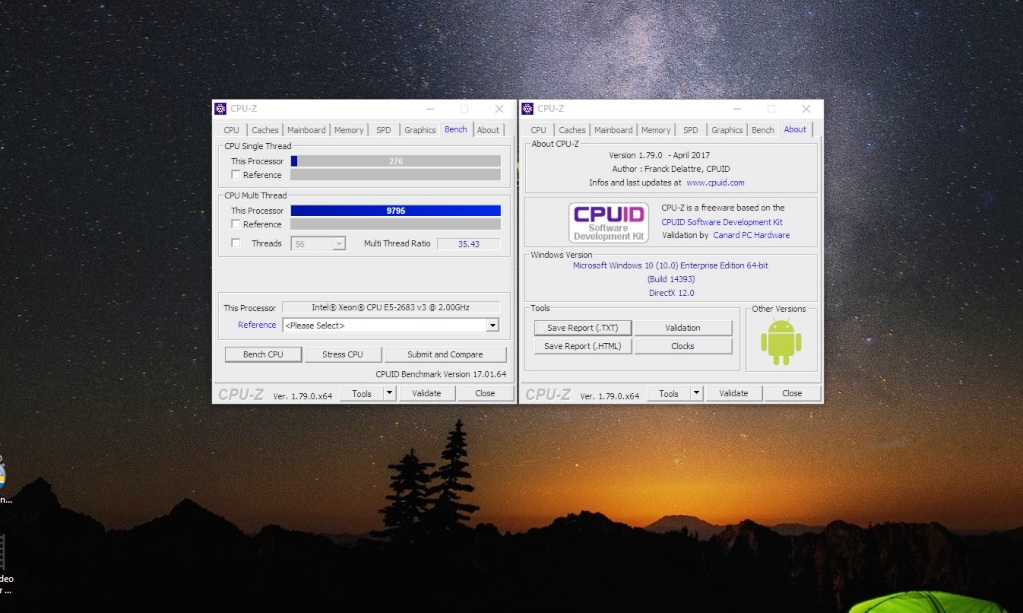
Task: Click the DirectX 12.0 text
Action: (671, 293)
